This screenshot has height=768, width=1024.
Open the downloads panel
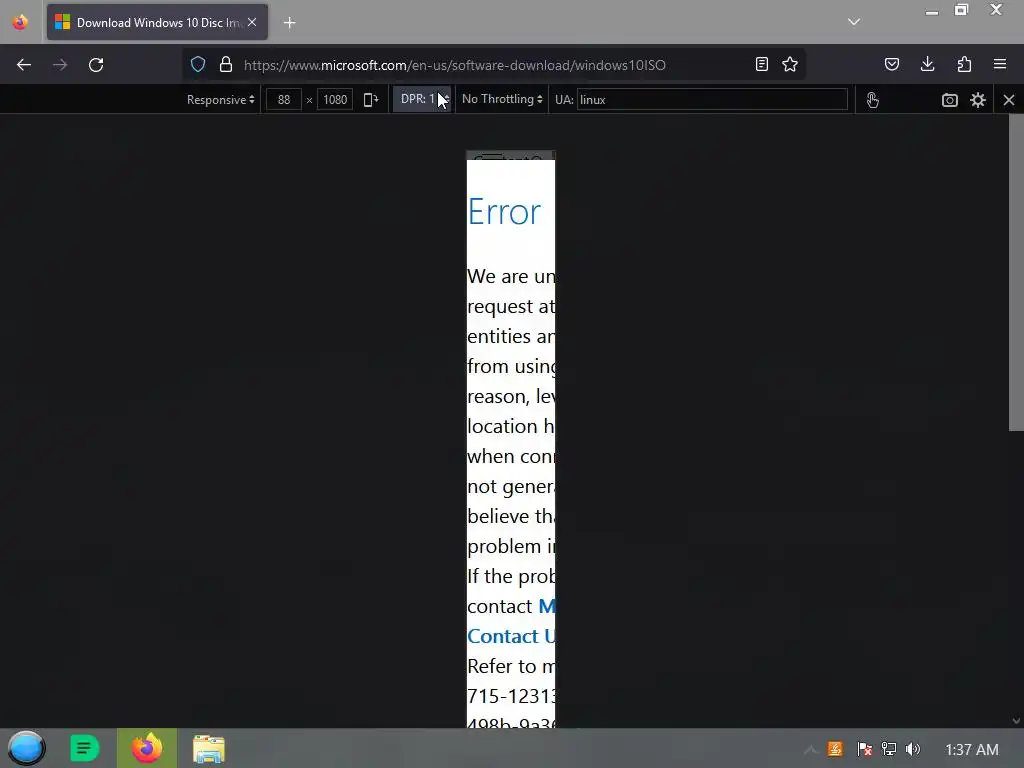click(x=927, y=64)
